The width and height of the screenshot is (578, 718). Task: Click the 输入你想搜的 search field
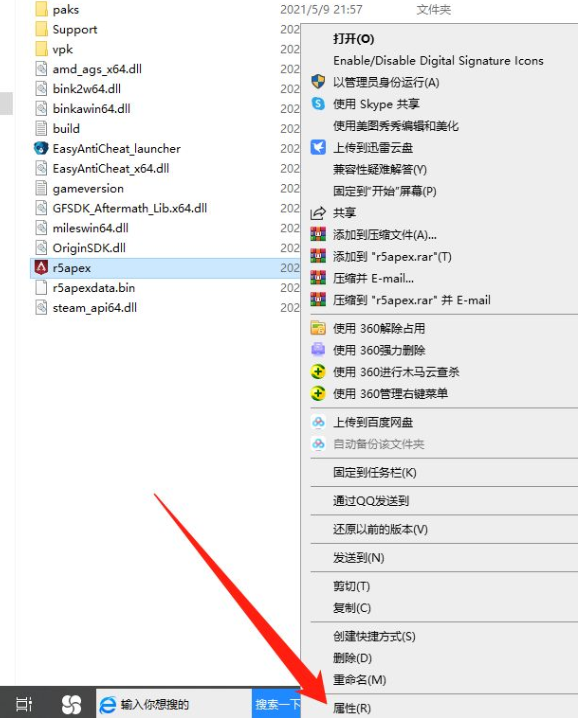tap(174, 704)
